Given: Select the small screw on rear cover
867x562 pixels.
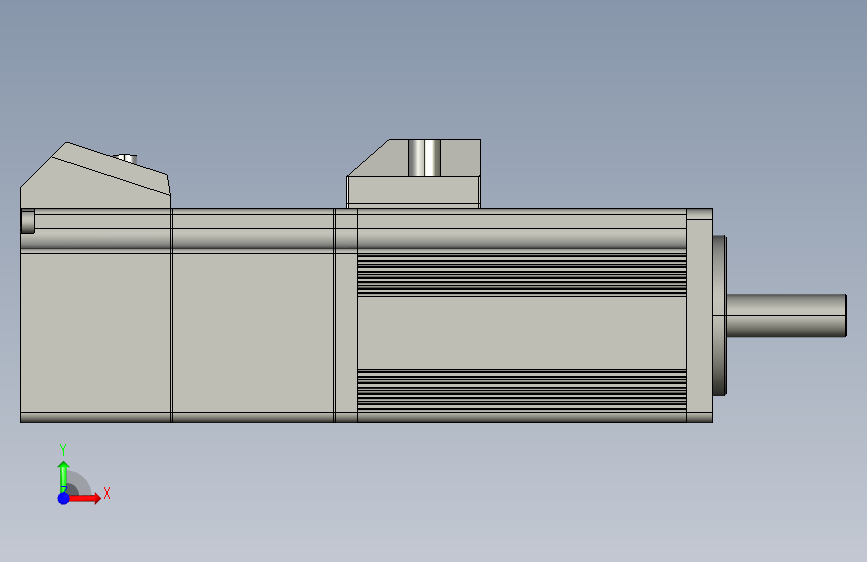Looking at the screenshot, I should [127, 159].
